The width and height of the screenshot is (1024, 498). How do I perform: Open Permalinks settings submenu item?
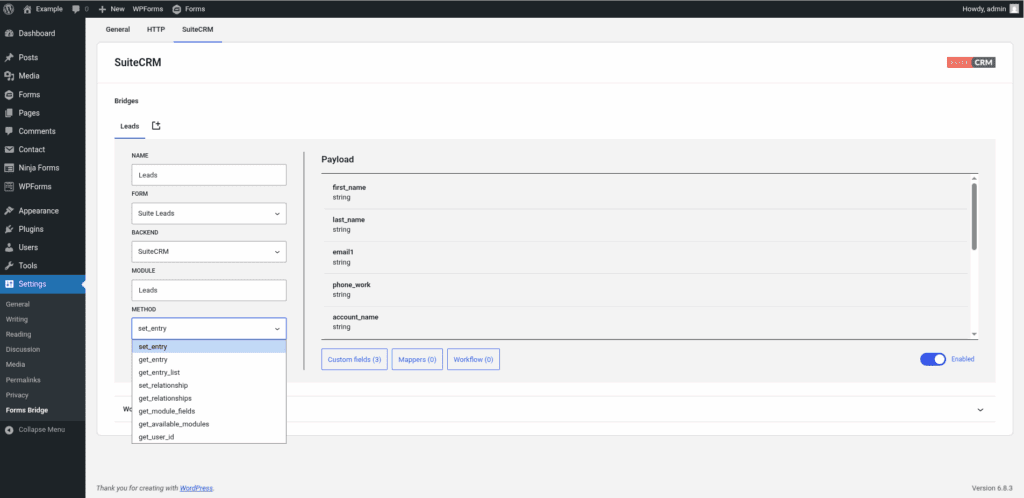tap(23, 380)
